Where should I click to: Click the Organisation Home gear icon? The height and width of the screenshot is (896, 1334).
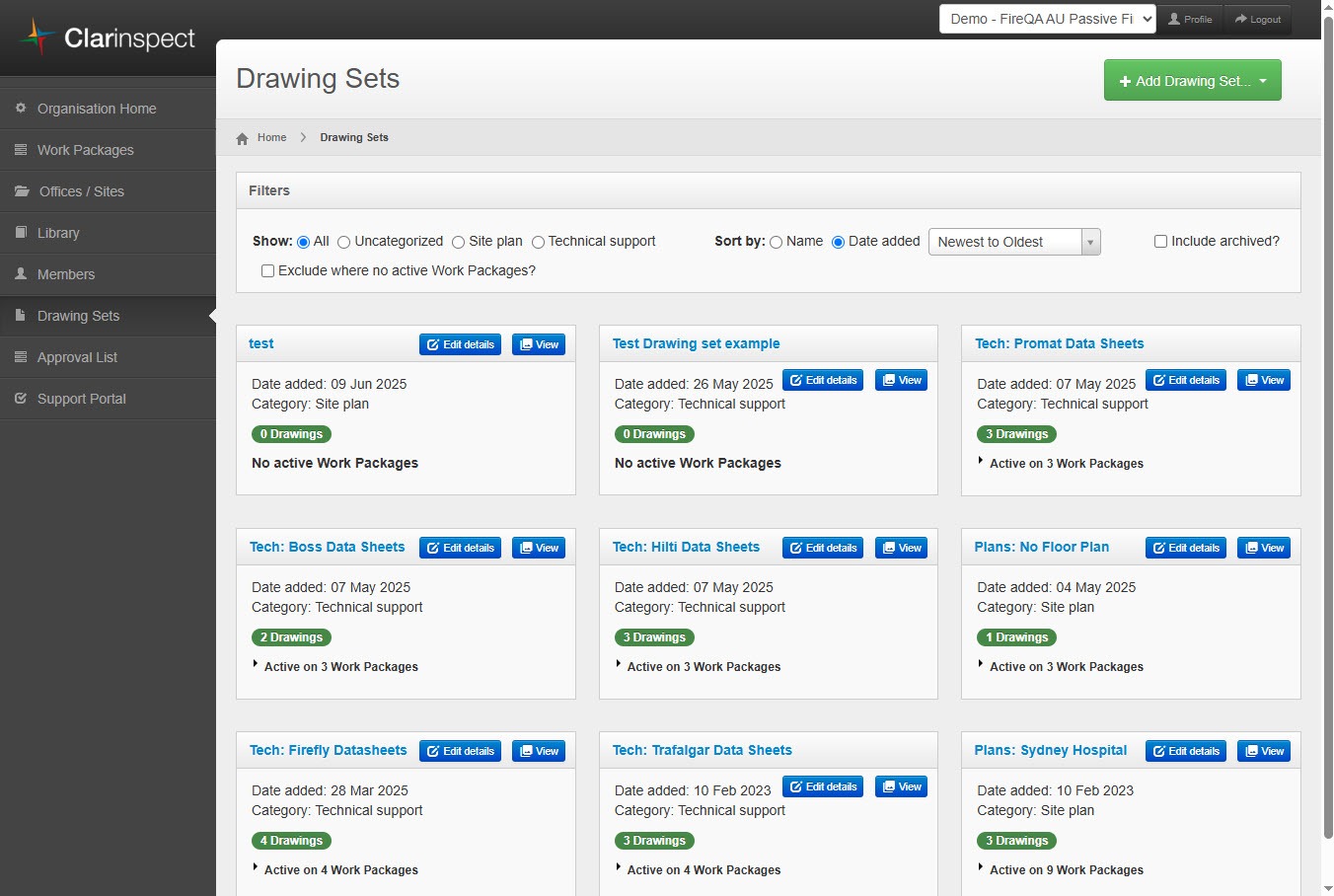[x=21, y=109]
